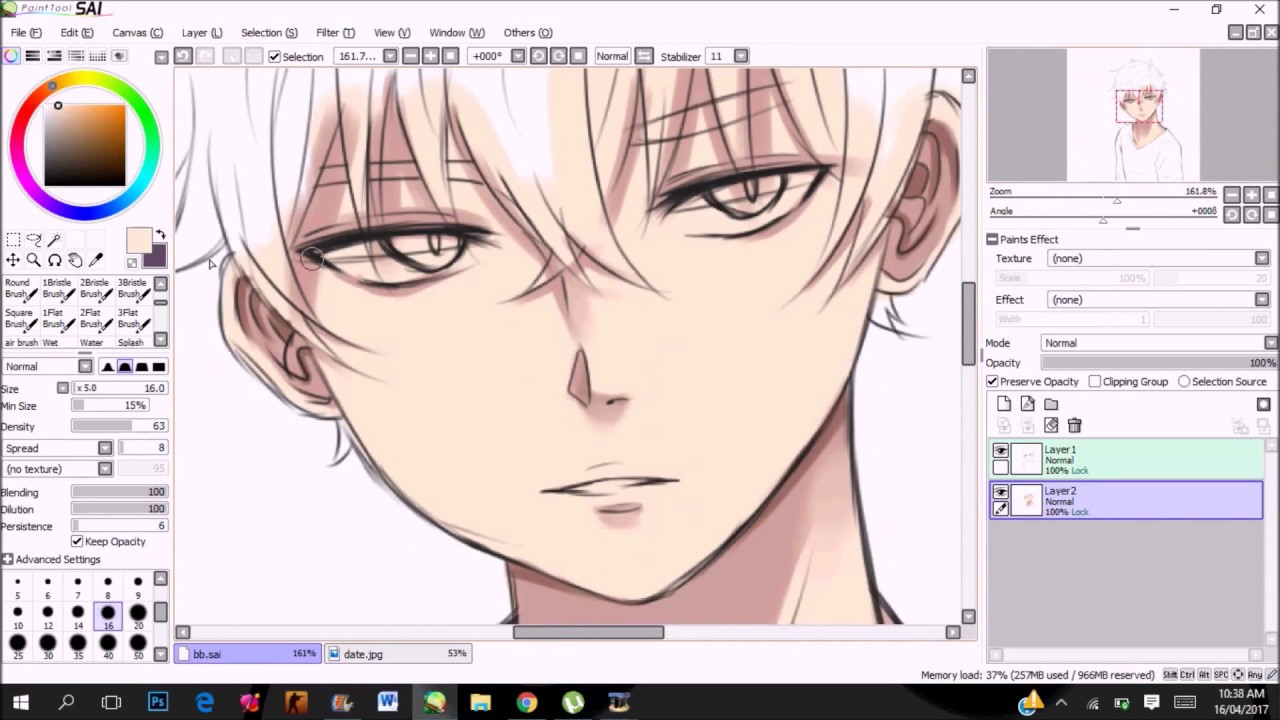Clear the layer with eraser icon

tap(1051, 425)
